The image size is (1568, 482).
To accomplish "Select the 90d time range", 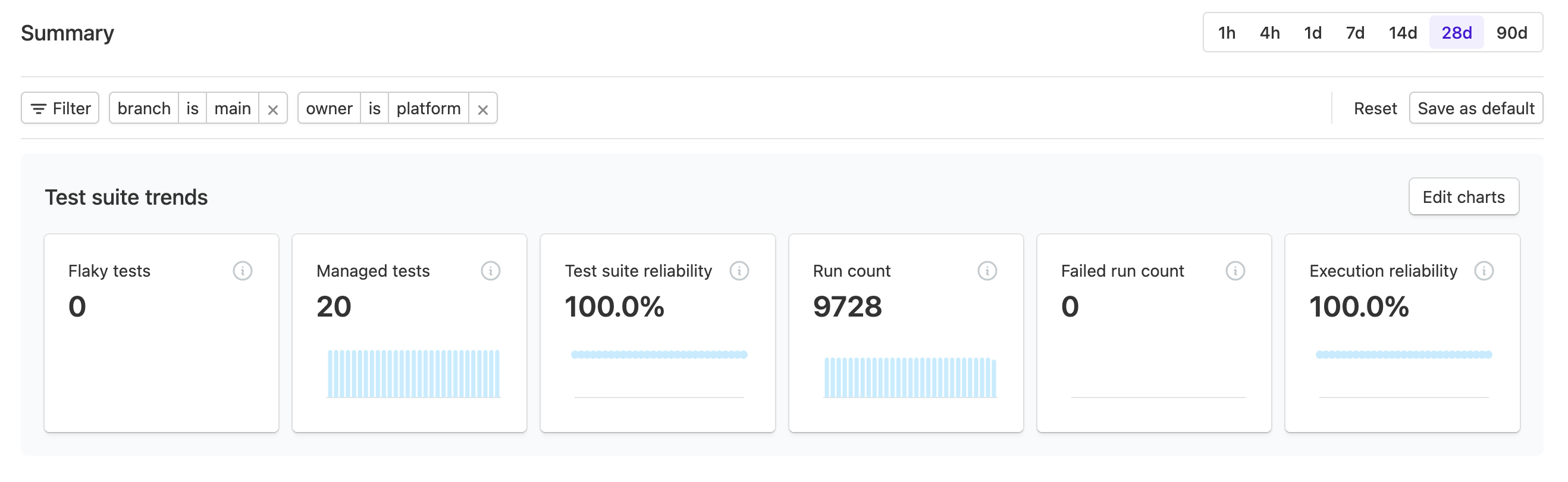I will pyautogui.click(x=1511, y=33).
